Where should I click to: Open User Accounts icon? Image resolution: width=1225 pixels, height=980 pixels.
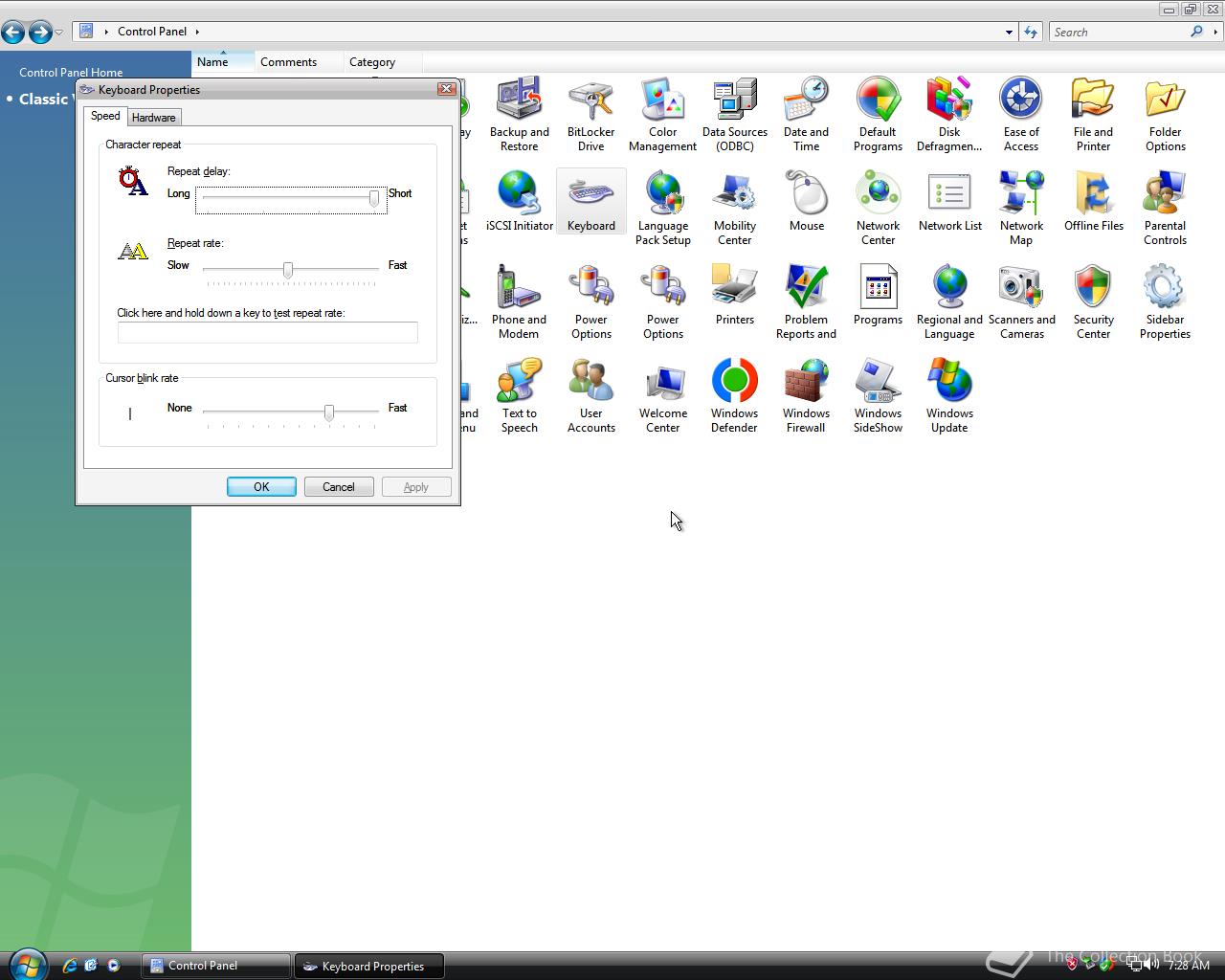pyautogui.click(x=590, y=396)
